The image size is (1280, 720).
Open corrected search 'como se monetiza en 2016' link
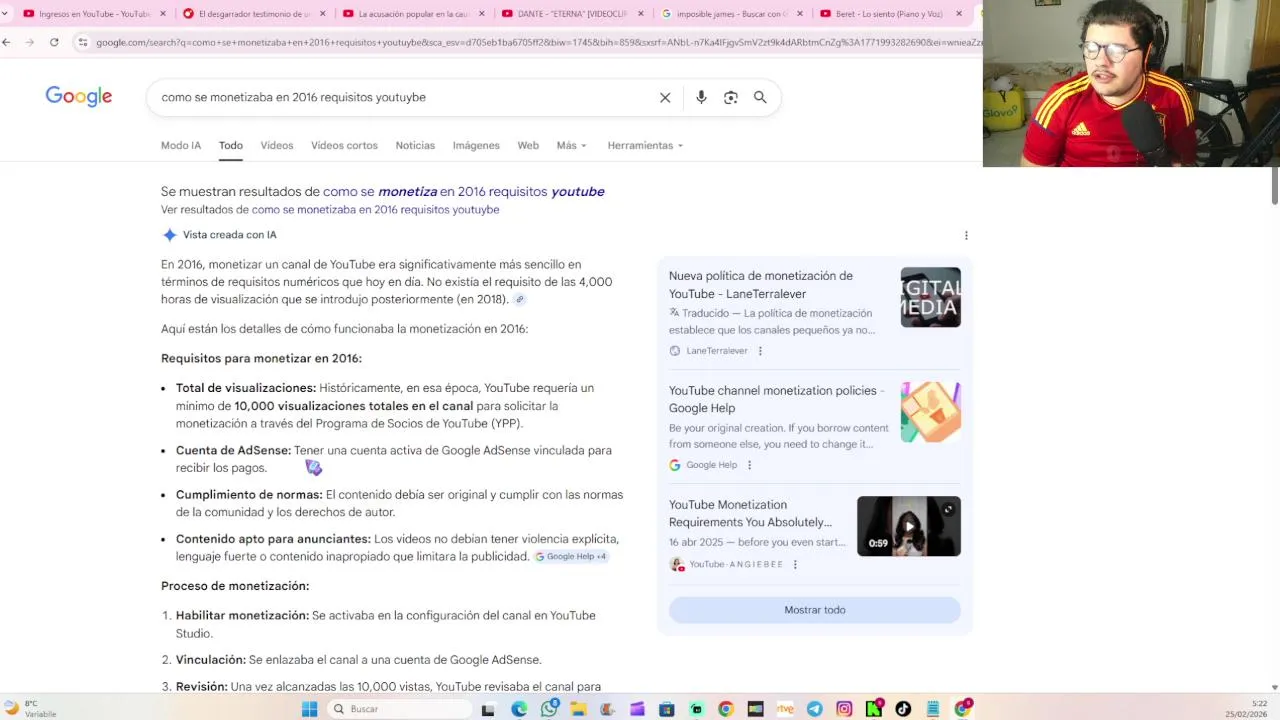464,191
